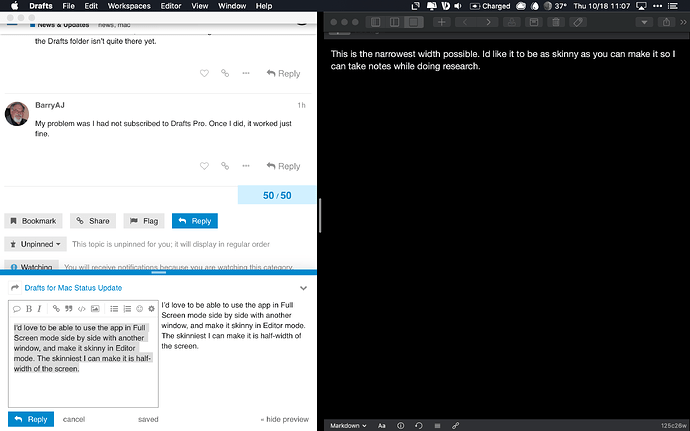Move the draft to the inbox with the tray icon
Viewport: 690px width, 431px height.
(511, 22)
